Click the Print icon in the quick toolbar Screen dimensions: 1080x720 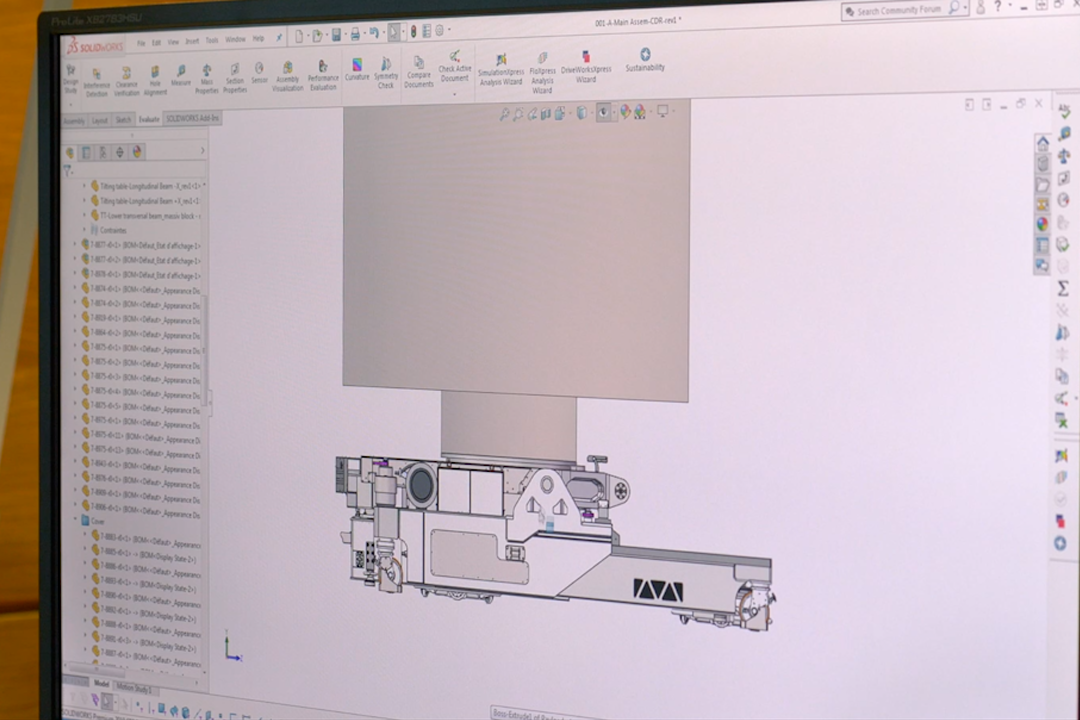click(x=355, y=33)
